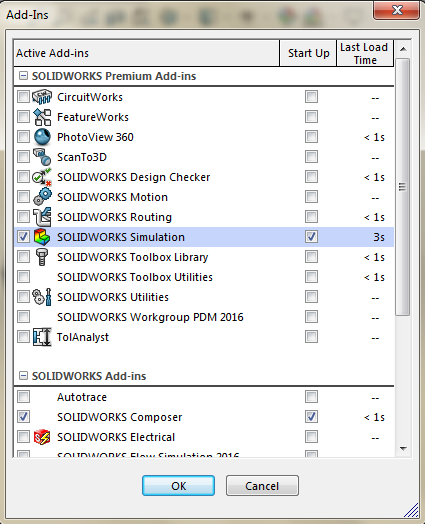Collapse SOLIDWORKS Premium Add-ins group

click(x=23, y=76)
